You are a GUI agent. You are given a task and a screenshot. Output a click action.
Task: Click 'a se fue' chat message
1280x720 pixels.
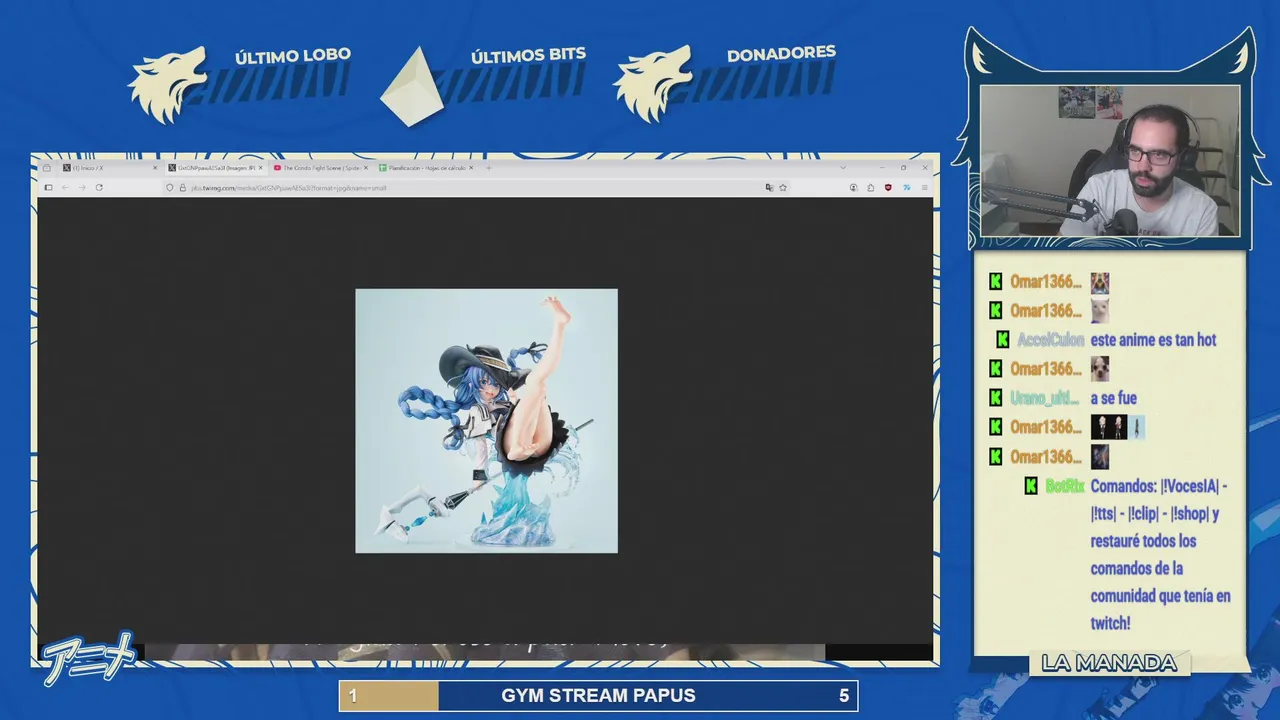point(1113,398)
